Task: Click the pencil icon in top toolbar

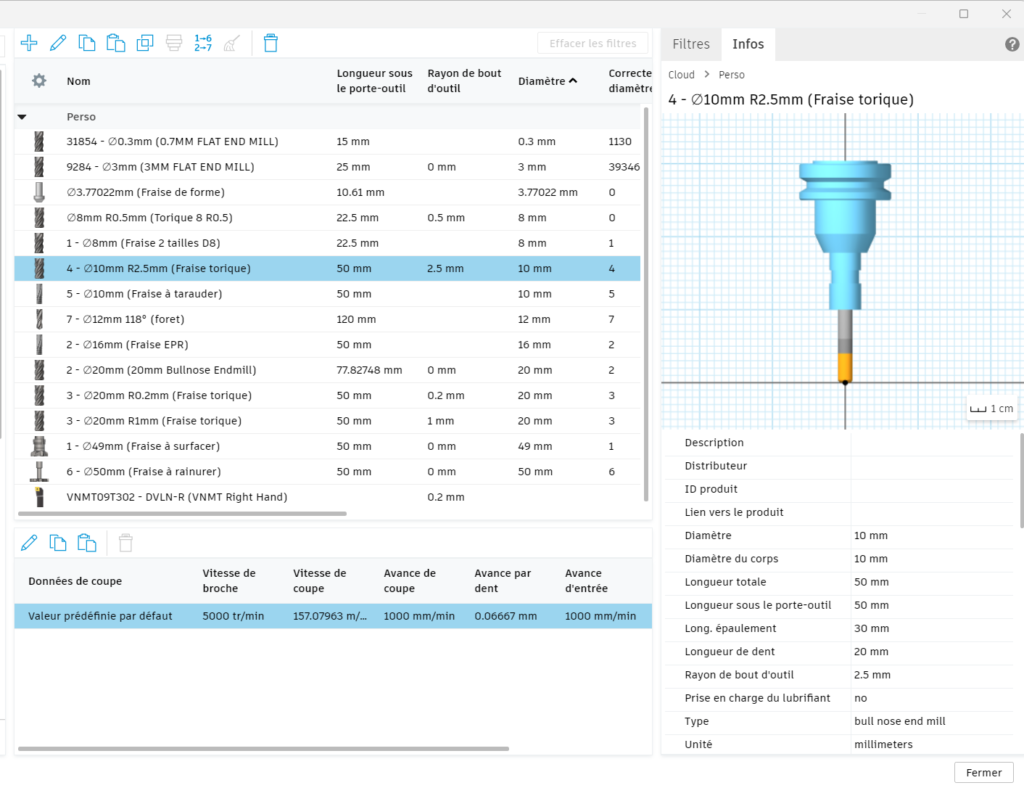Action: coord(58,42)
